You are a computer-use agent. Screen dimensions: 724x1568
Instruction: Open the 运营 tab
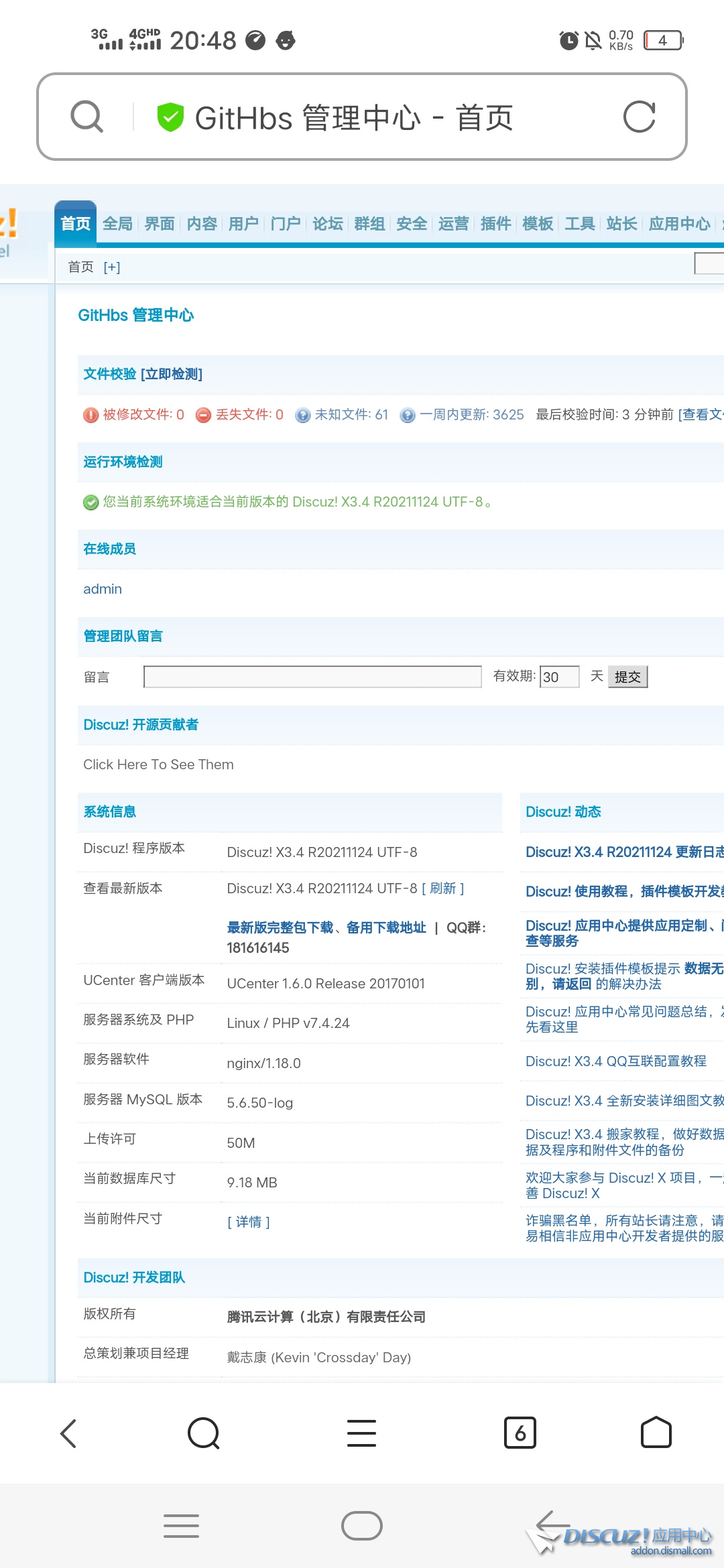pos(454,223)
